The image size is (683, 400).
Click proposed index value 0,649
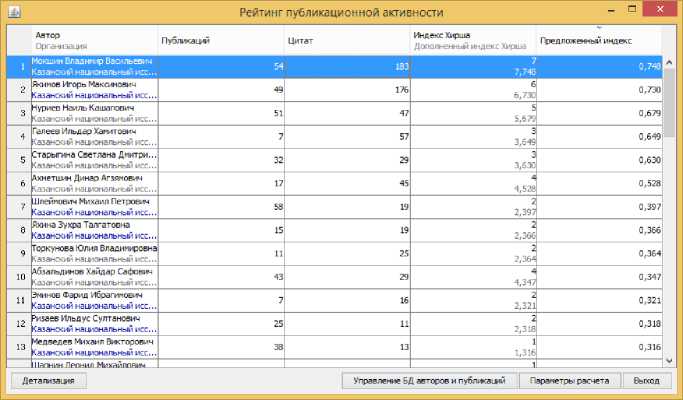[x=650, y=137]
